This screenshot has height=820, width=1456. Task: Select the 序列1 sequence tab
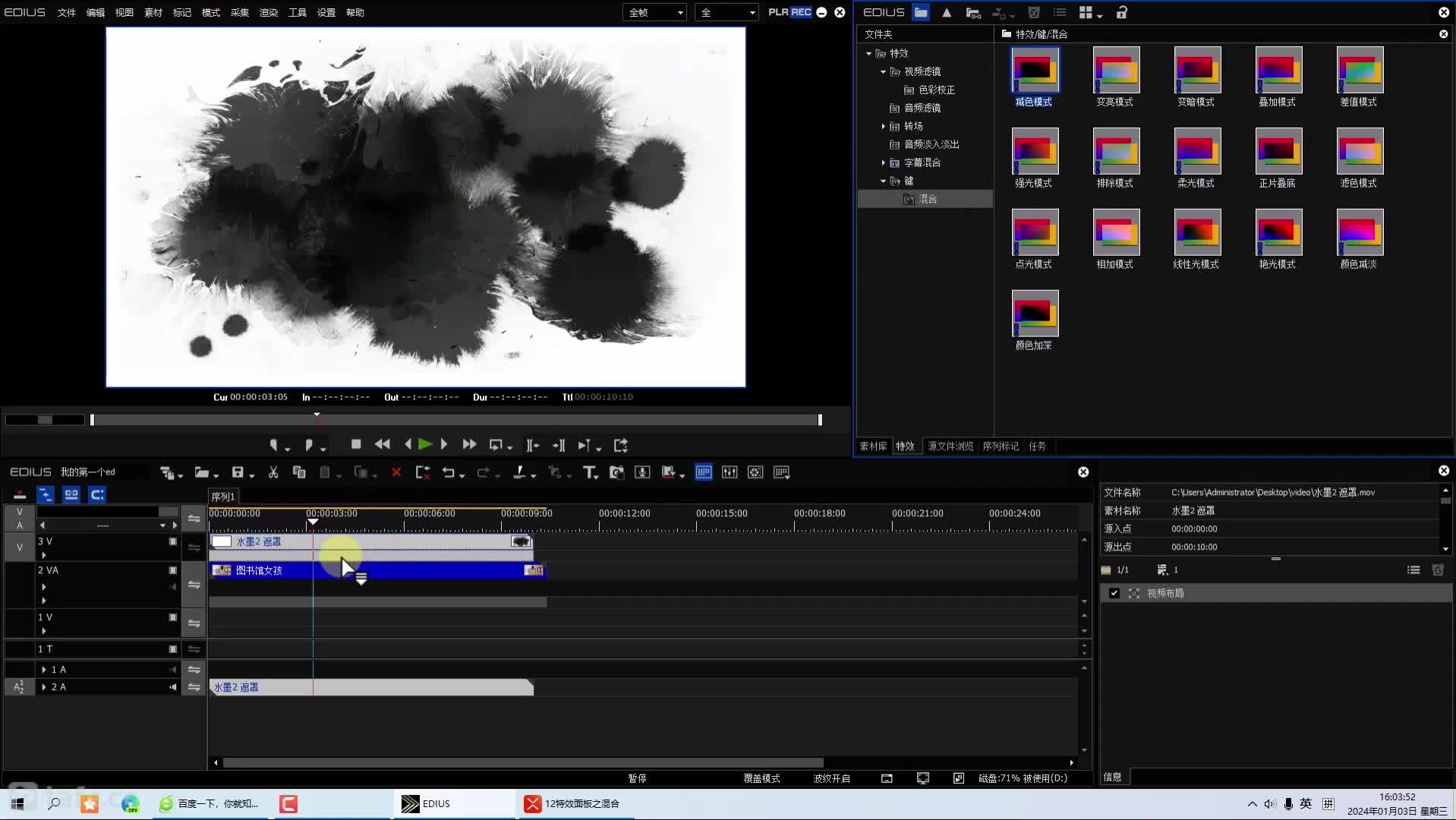223,497
